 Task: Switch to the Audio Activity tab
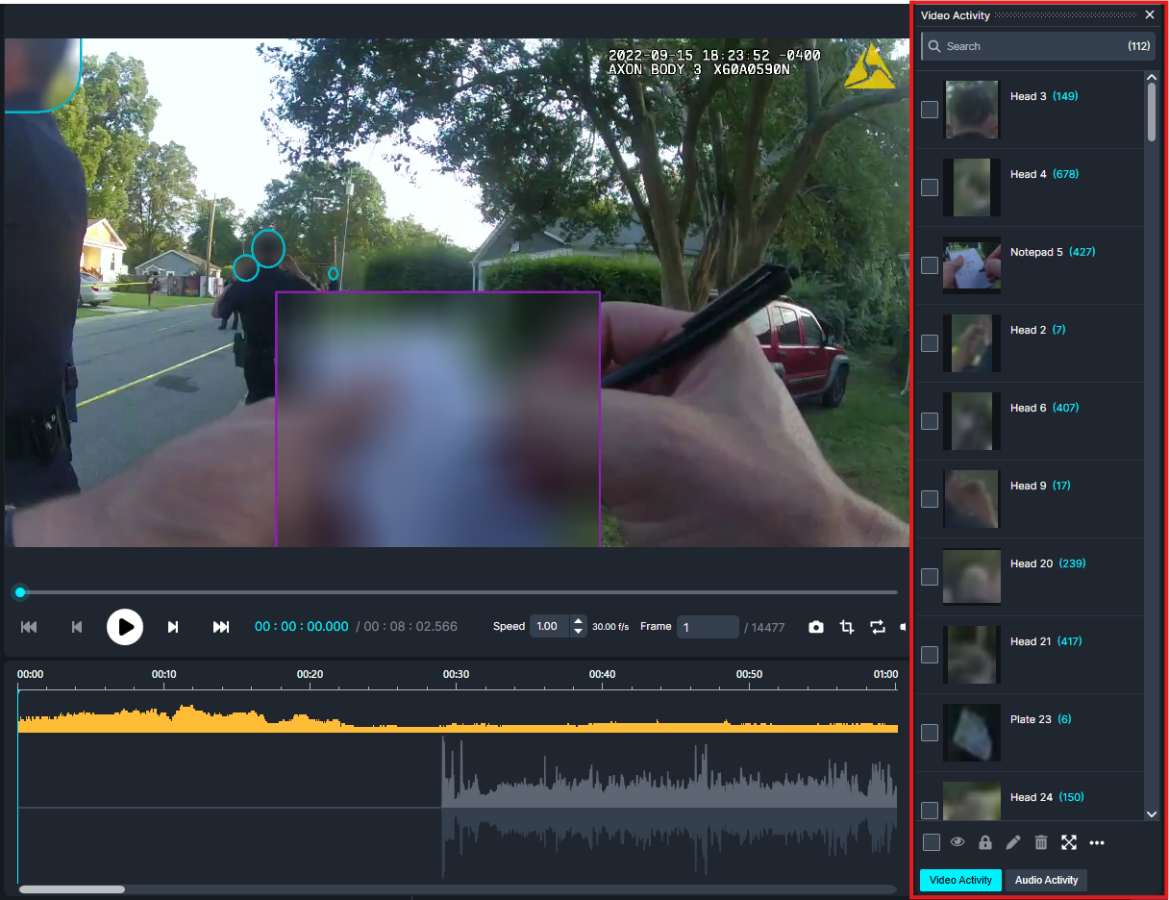pyautogui.click(x=1046, y=880)
